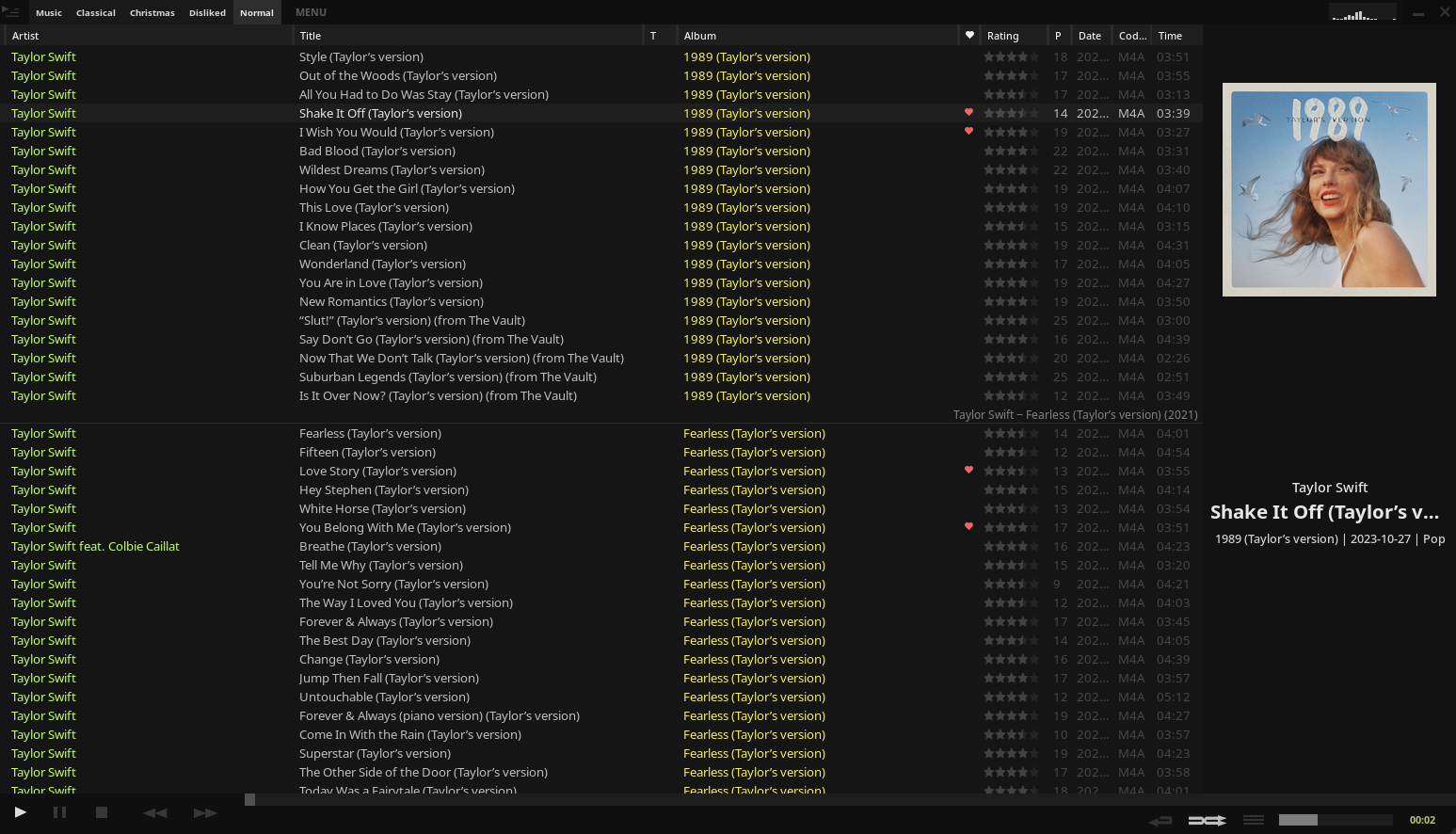Open the Classical playlist tab

click(x=96, y=13)
